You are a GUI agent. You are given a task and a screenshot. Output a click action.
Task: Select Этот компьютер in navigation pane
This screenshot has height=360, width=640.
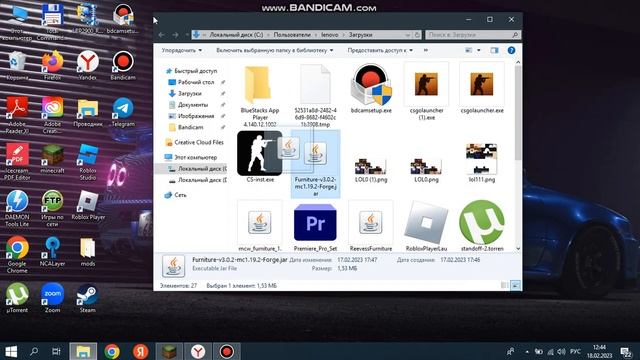(x=191, y=157)
